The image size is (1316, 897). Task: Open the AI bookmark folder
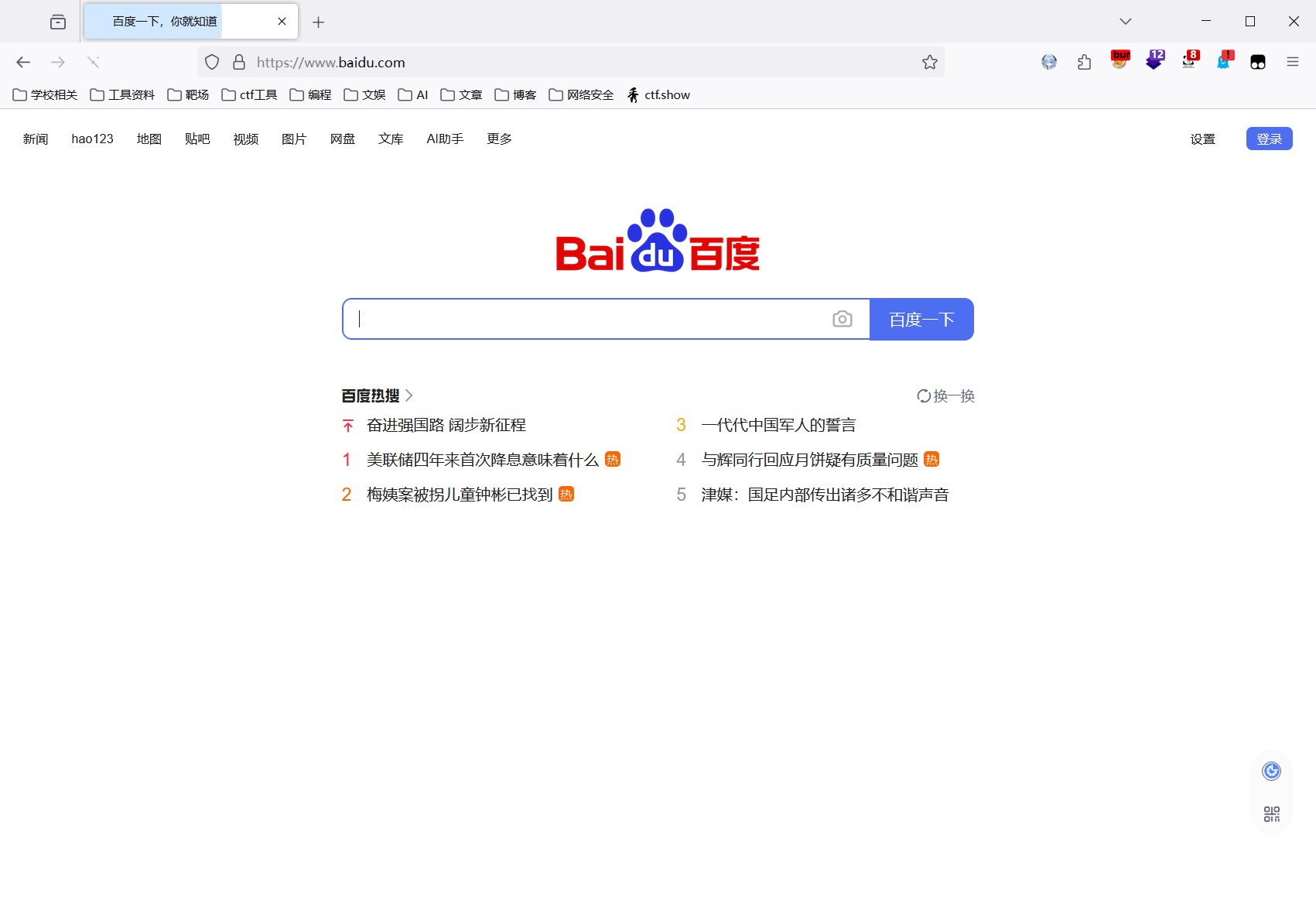(x=413, y=94)
